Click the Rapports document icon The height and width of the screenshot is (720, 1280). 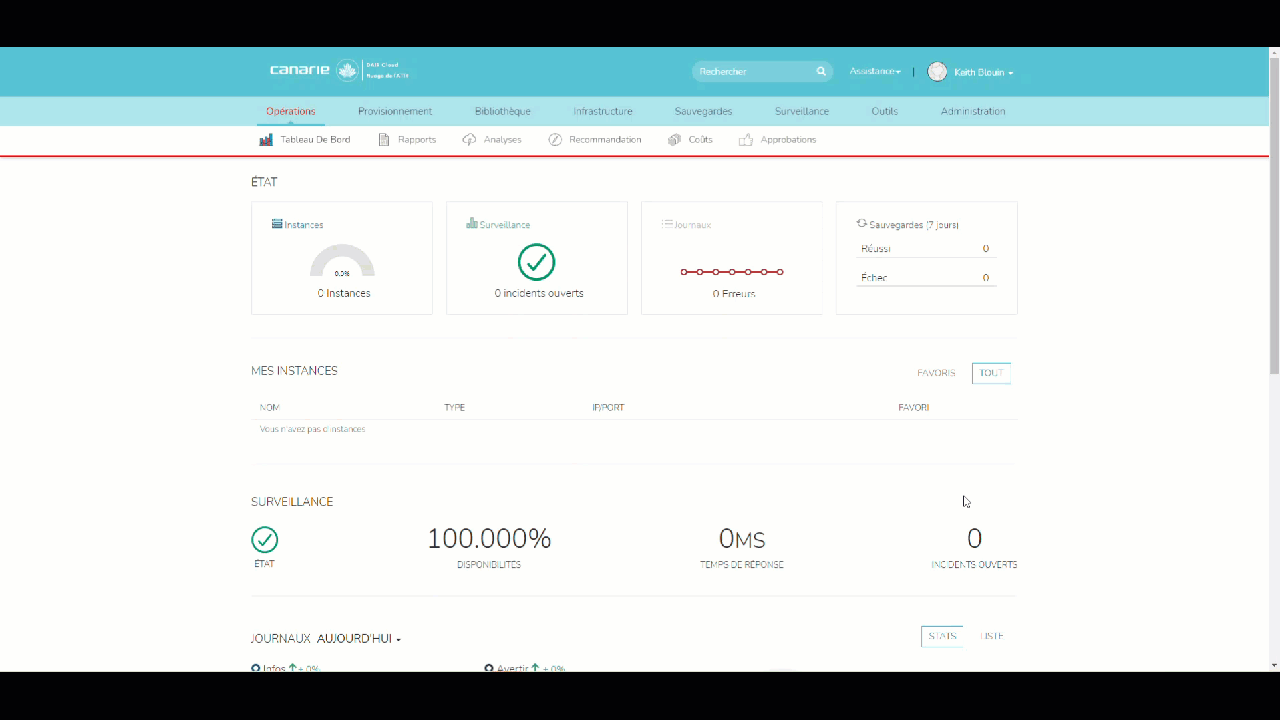coord(384,140)
